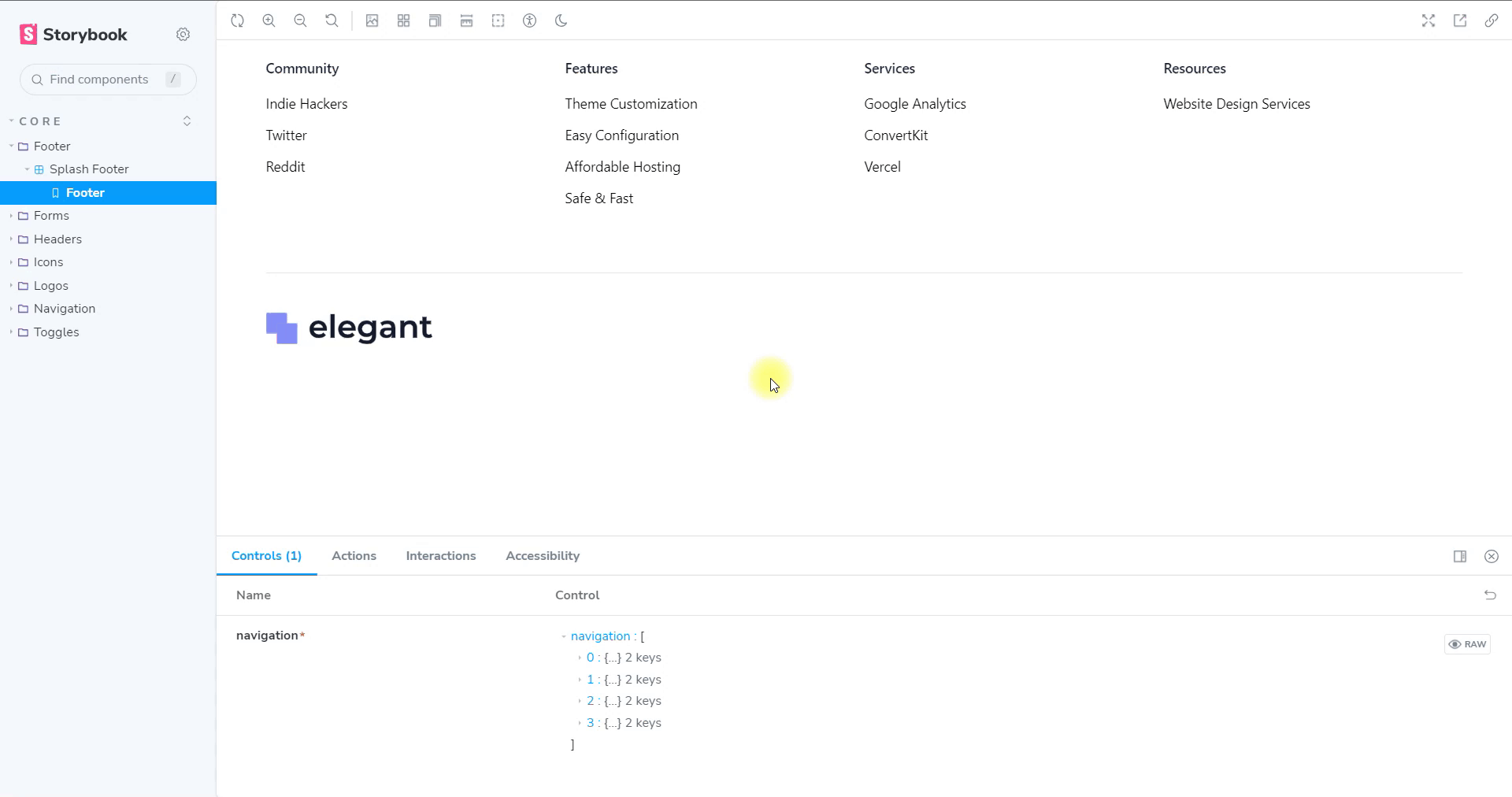The width and height of the screenshot is (1512, 797).
Task: Open Storybook settings
Action: tap(183, 35)
